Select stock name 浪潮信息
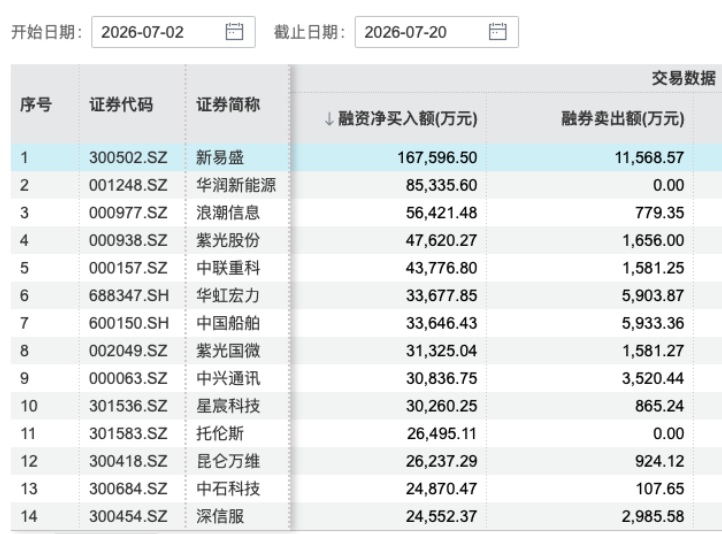Image resolution: width=722 pixels, height=534 pixels. coord(228,213)
